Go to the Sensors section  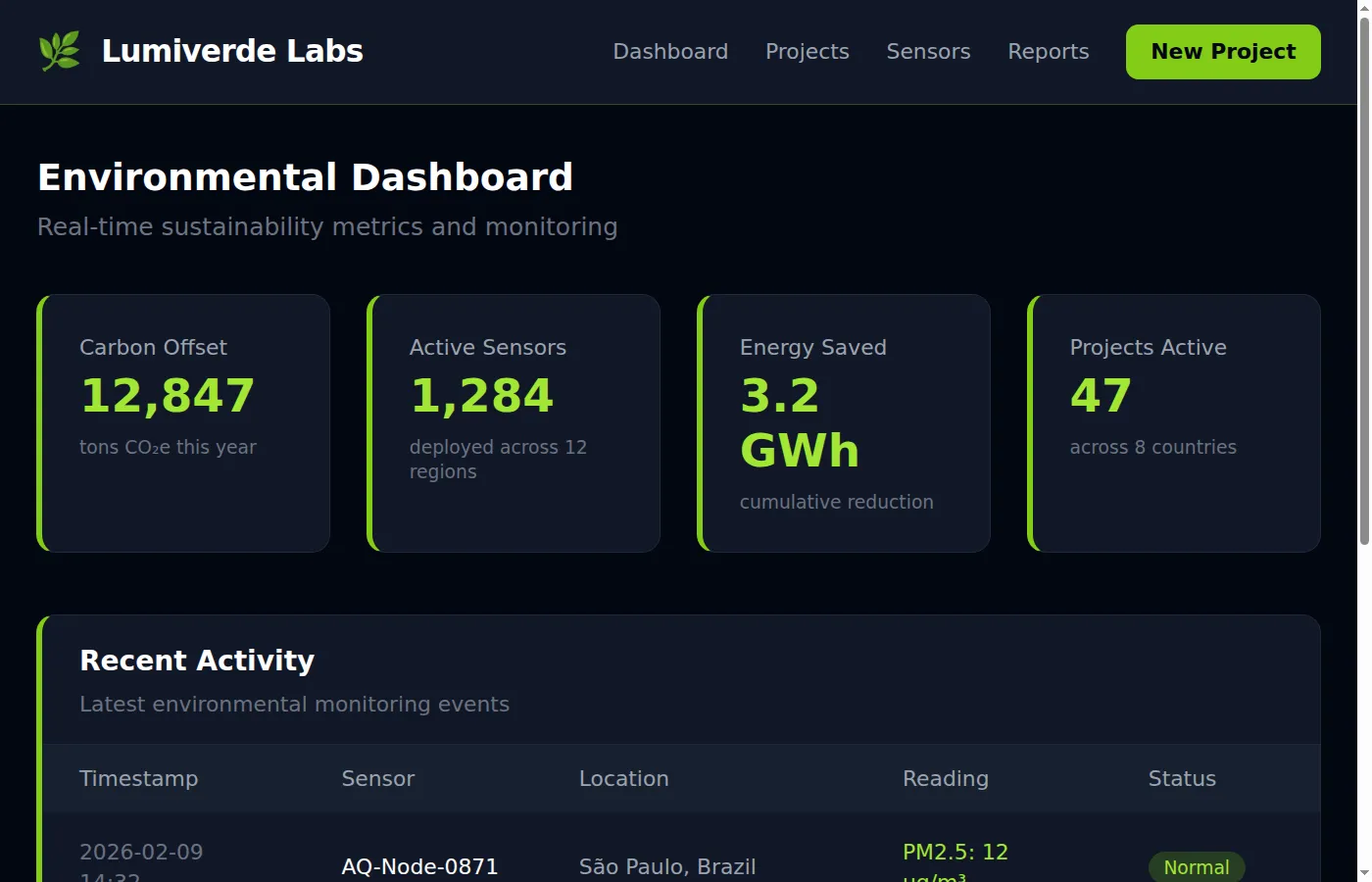point(928,51)
